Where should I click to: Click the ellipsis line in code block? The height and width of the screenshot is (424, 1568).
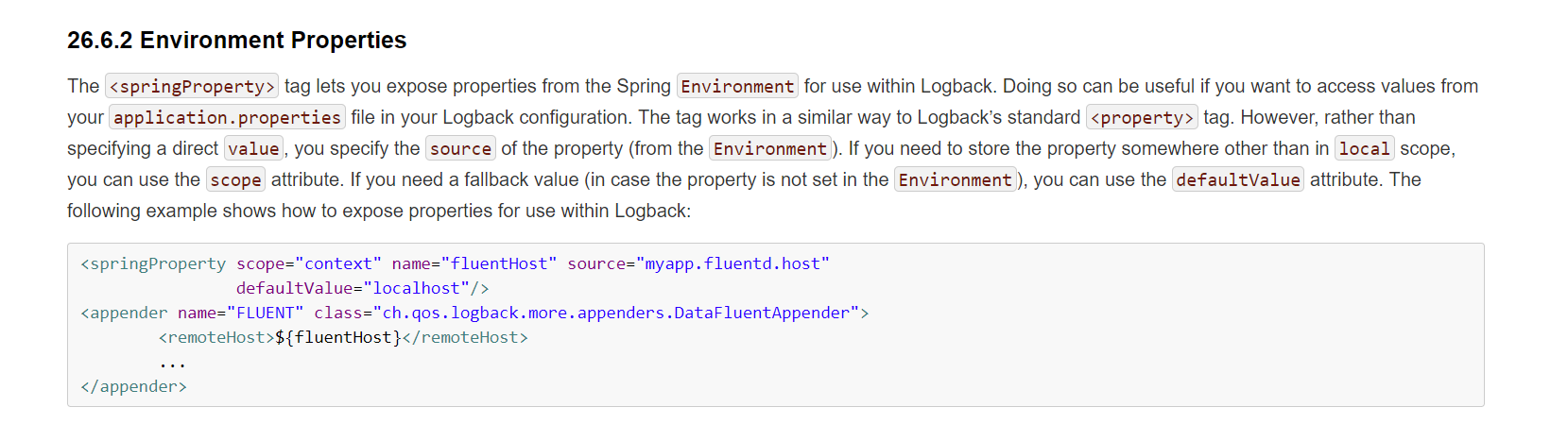[x=172, y=364]
